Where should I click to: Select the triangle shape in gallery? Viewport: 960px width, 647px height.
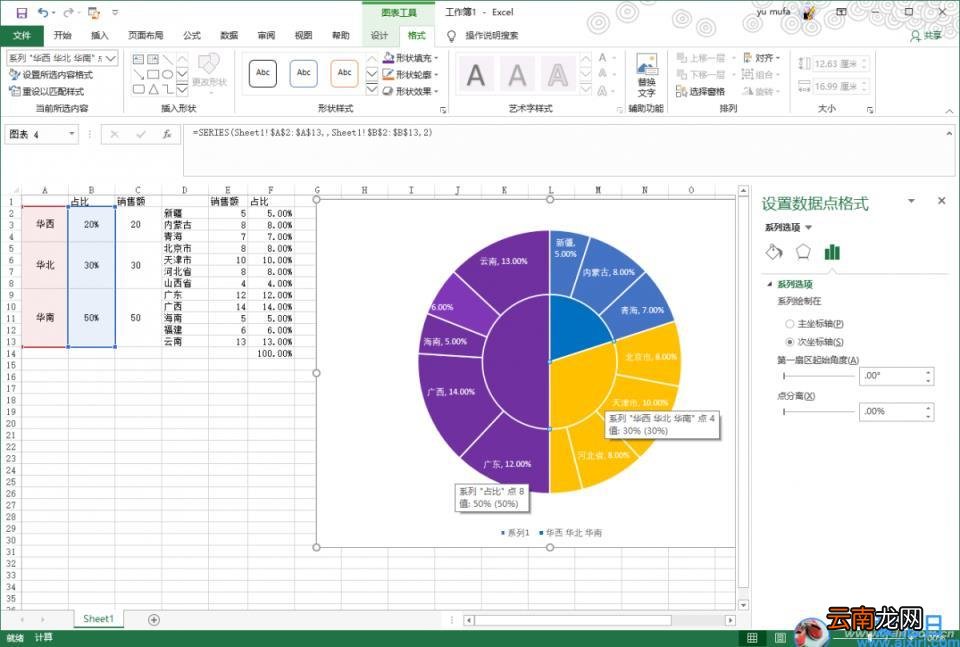coord(153,89)
